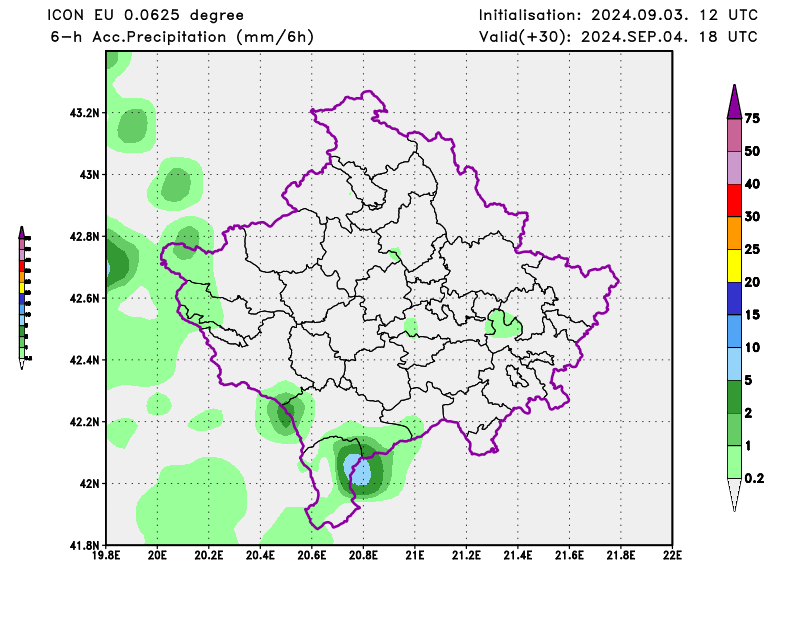This screenshot has width=800, height=618.
Task: Click the 21.8E longitude label
Action: click(x=621, y=555)
